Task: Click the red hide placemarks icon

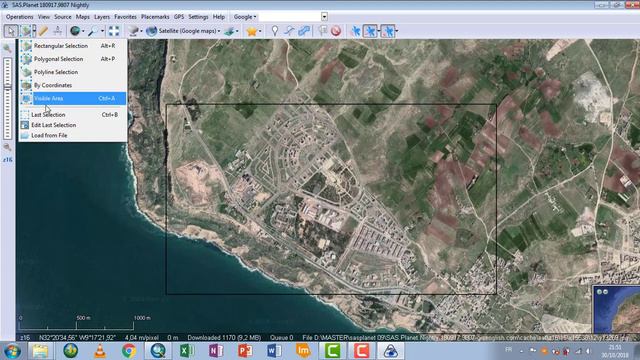Action: pos(336,31)
